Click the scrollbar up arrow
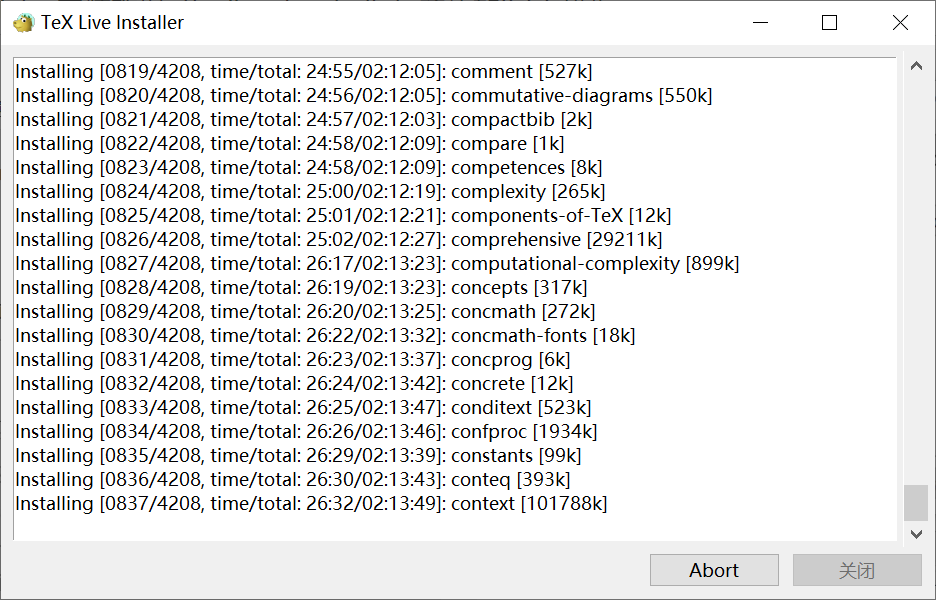 coord(916,66)
